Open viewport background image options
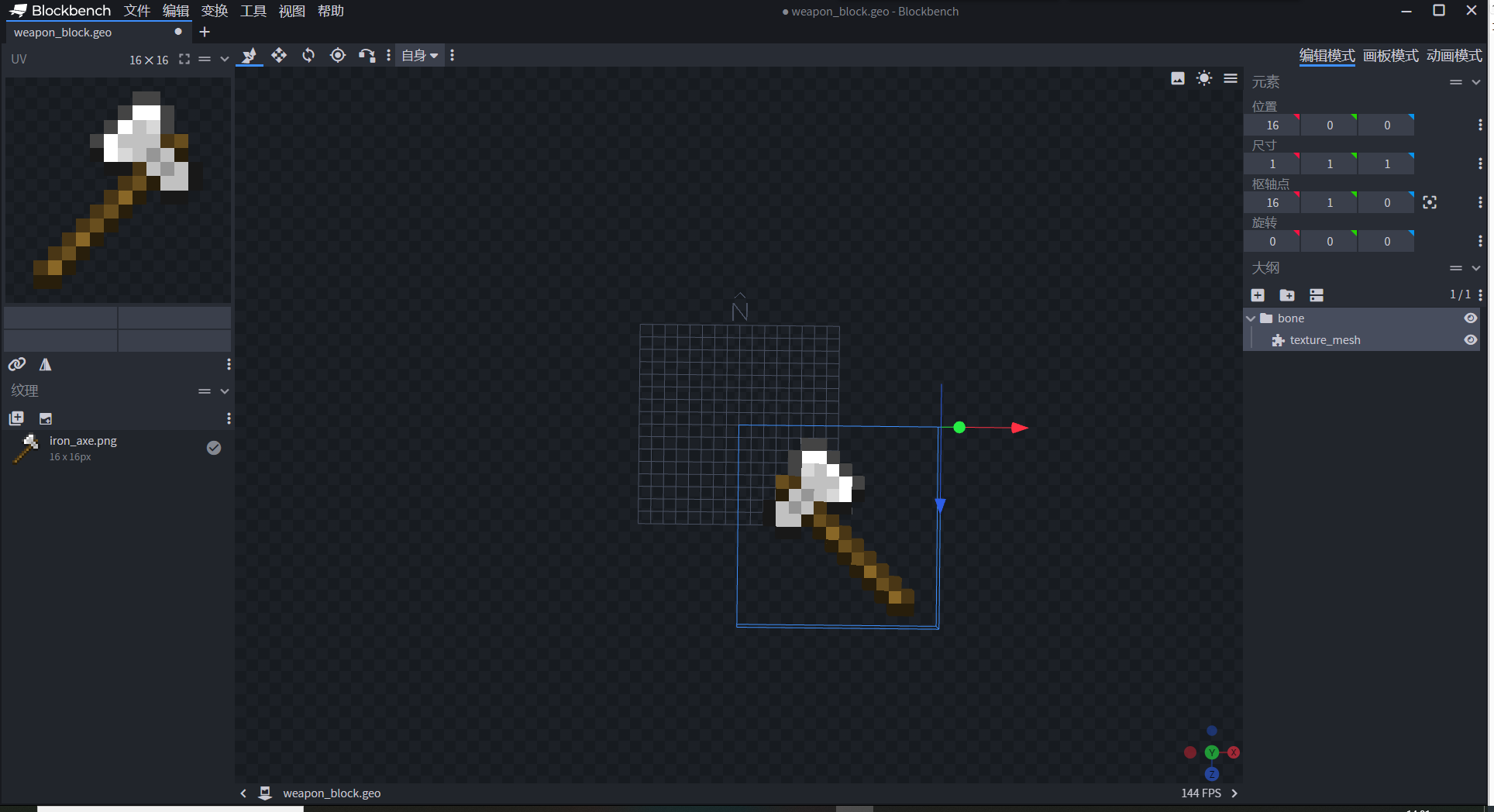This screenshot has height=812, width=1494. pyautogui.click(x=1178, y=78)
